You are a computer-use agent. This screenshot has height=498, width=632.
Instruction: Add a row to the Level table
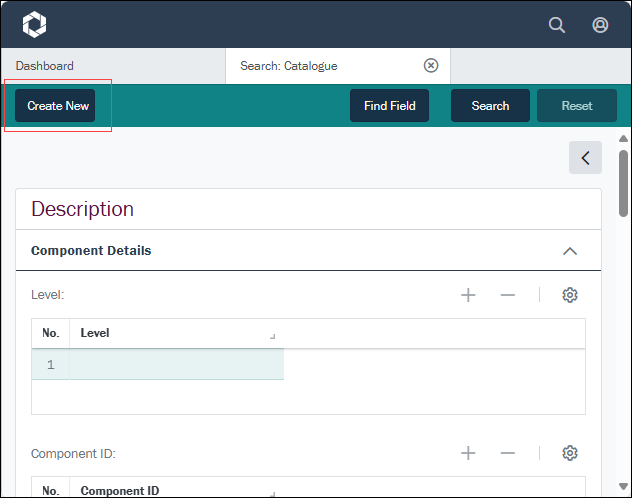coord(468,295)
